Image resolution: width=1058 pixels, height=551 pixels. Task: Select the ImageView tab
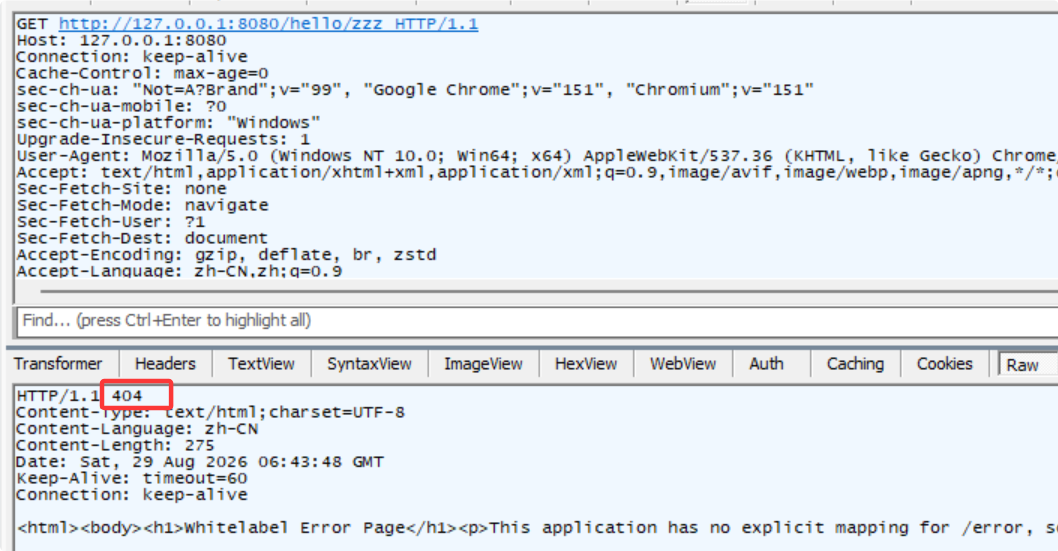483,364
